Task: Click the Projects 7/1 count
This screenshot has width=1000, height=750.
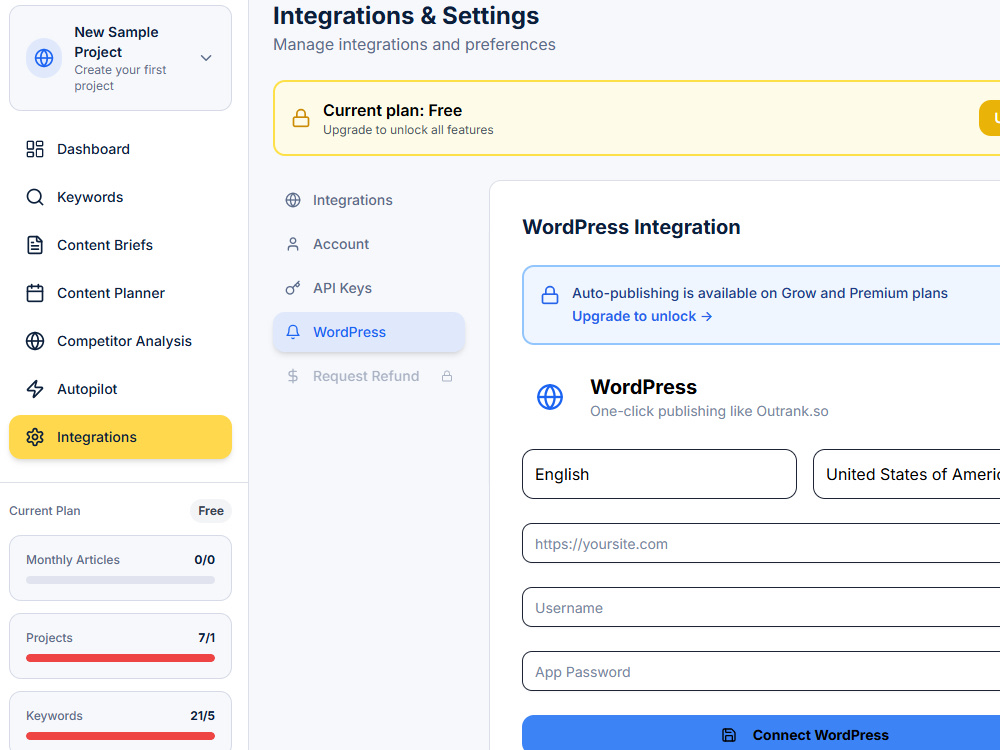Action: coord(206,638)
